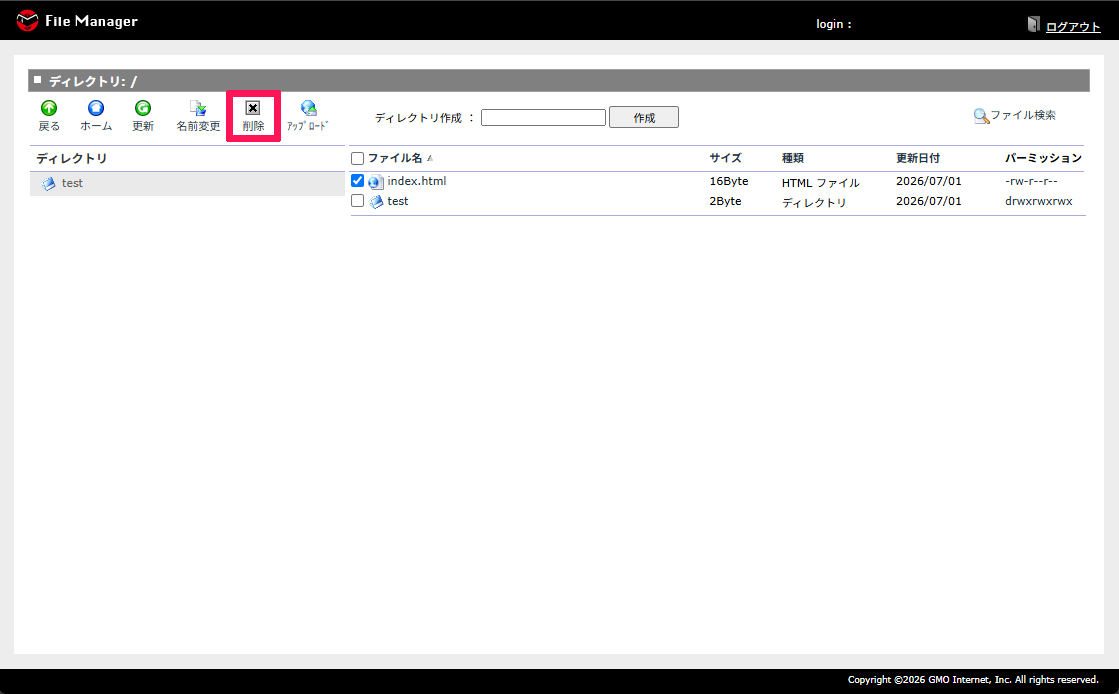
Task: Click the HTML ファイル type cell
Action: (821, 183)
